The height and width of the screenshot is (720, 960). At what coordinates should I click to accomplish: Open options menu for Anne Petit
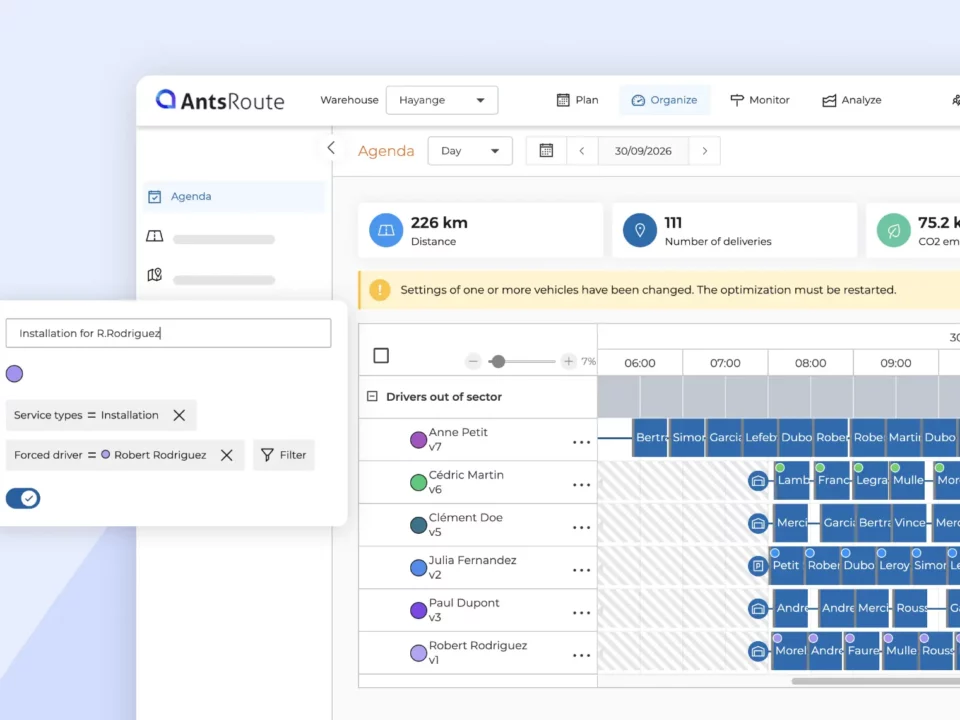pos(581,442)
